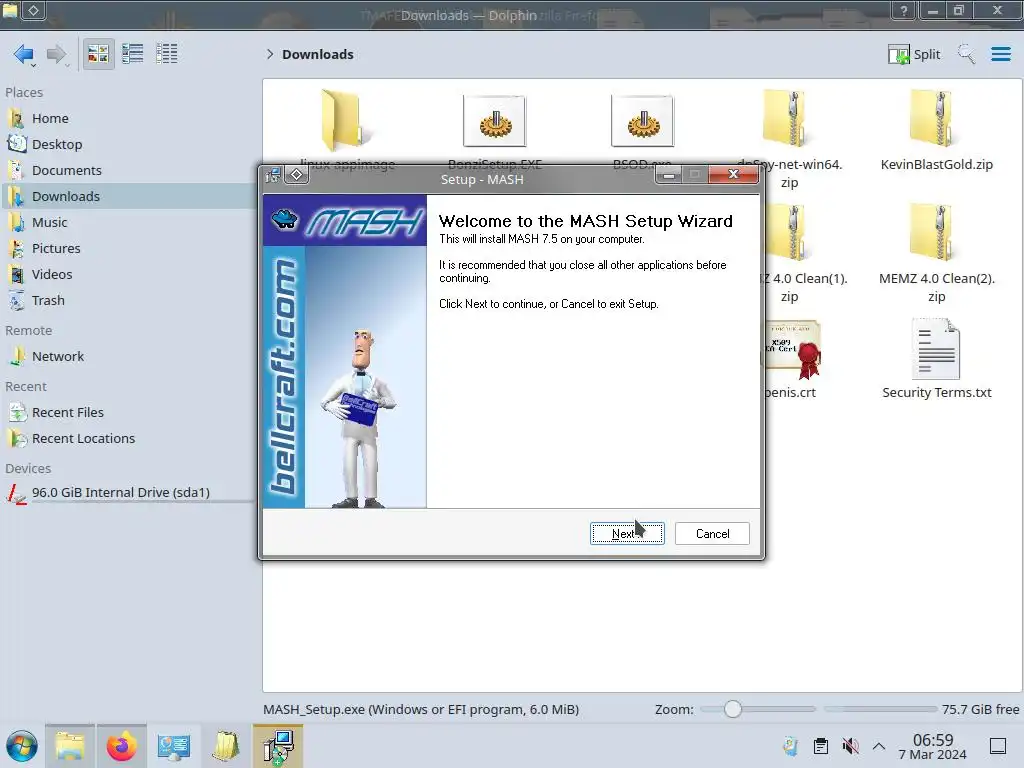
Task: Switch Dolphin to Icons view mode
Action: point(98,54)
